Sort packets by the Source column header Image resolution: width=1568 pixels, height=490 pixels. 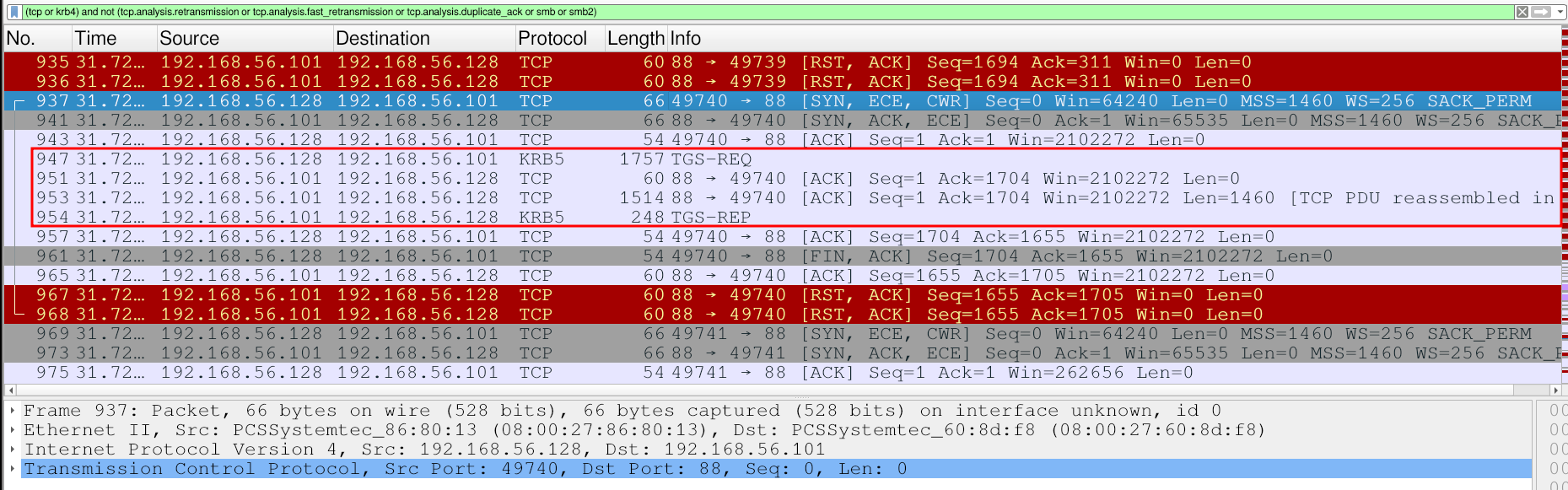pos(244,39)
